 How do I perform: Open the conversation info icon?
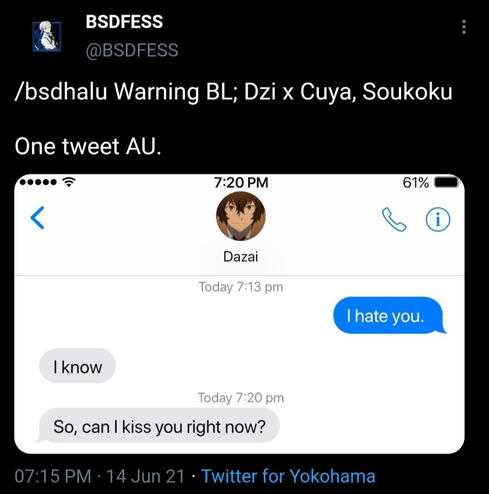[438, 220]
